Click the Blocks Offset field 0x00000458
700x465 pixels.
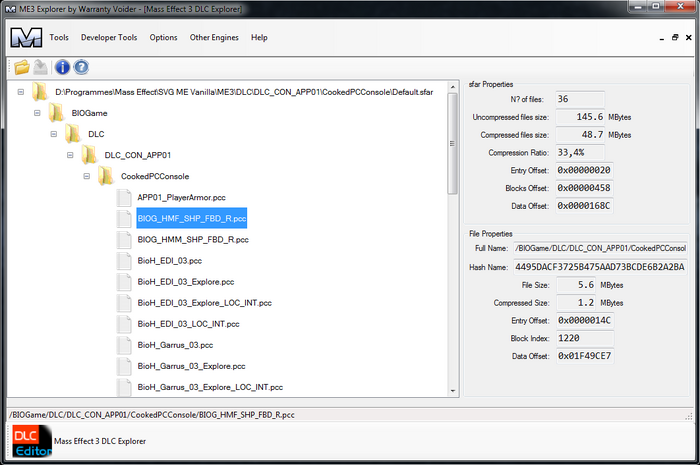click(584, 188)
